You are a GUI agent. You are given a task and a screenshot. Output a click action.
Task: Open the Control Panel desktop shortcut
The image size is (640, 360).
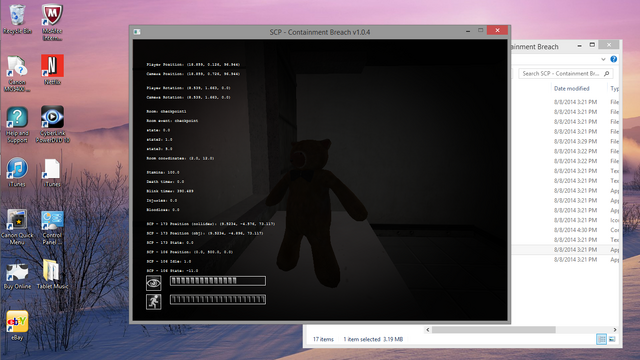pyautogui.click(x=52, y=227)
